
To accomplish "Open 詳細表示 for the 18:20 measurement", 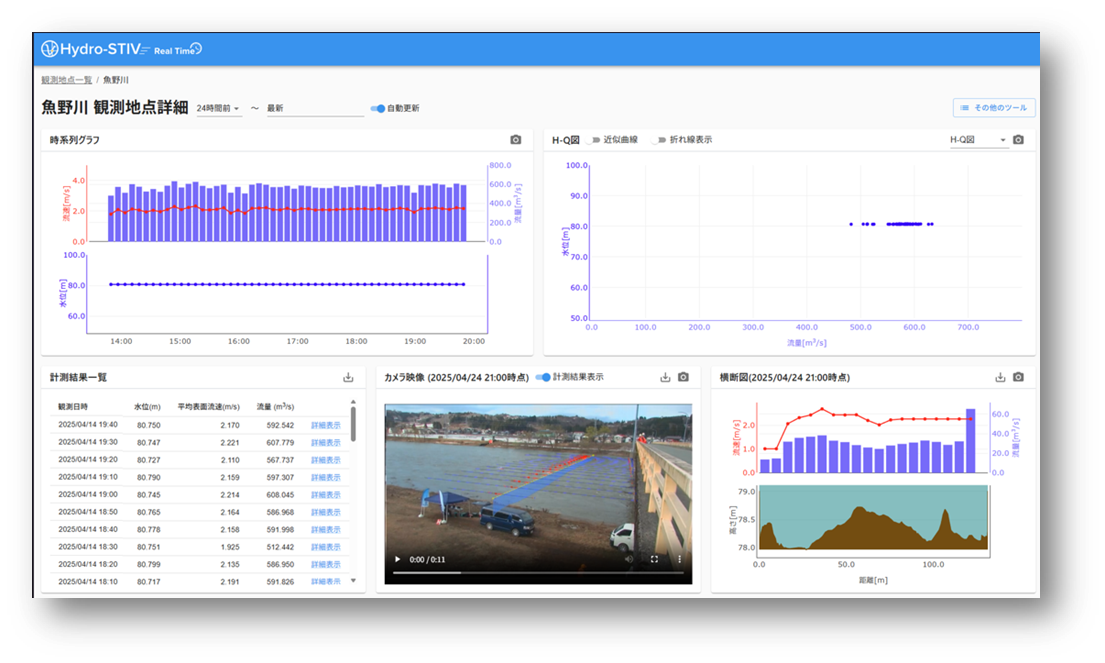I will tap(326, 564).
